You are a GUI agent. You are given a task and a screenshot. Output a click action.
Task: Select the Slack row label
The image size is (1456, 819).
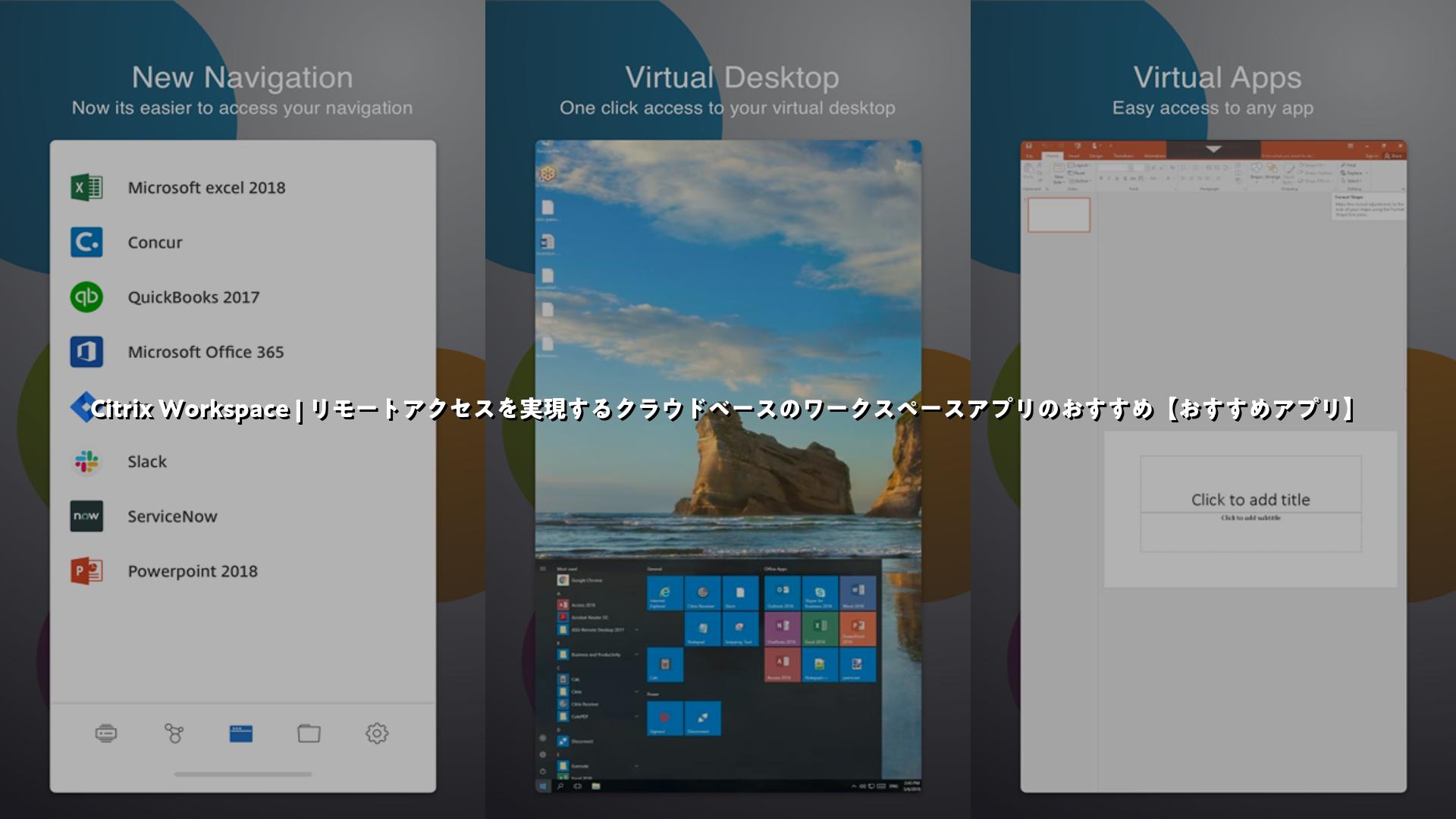point(146,461)
